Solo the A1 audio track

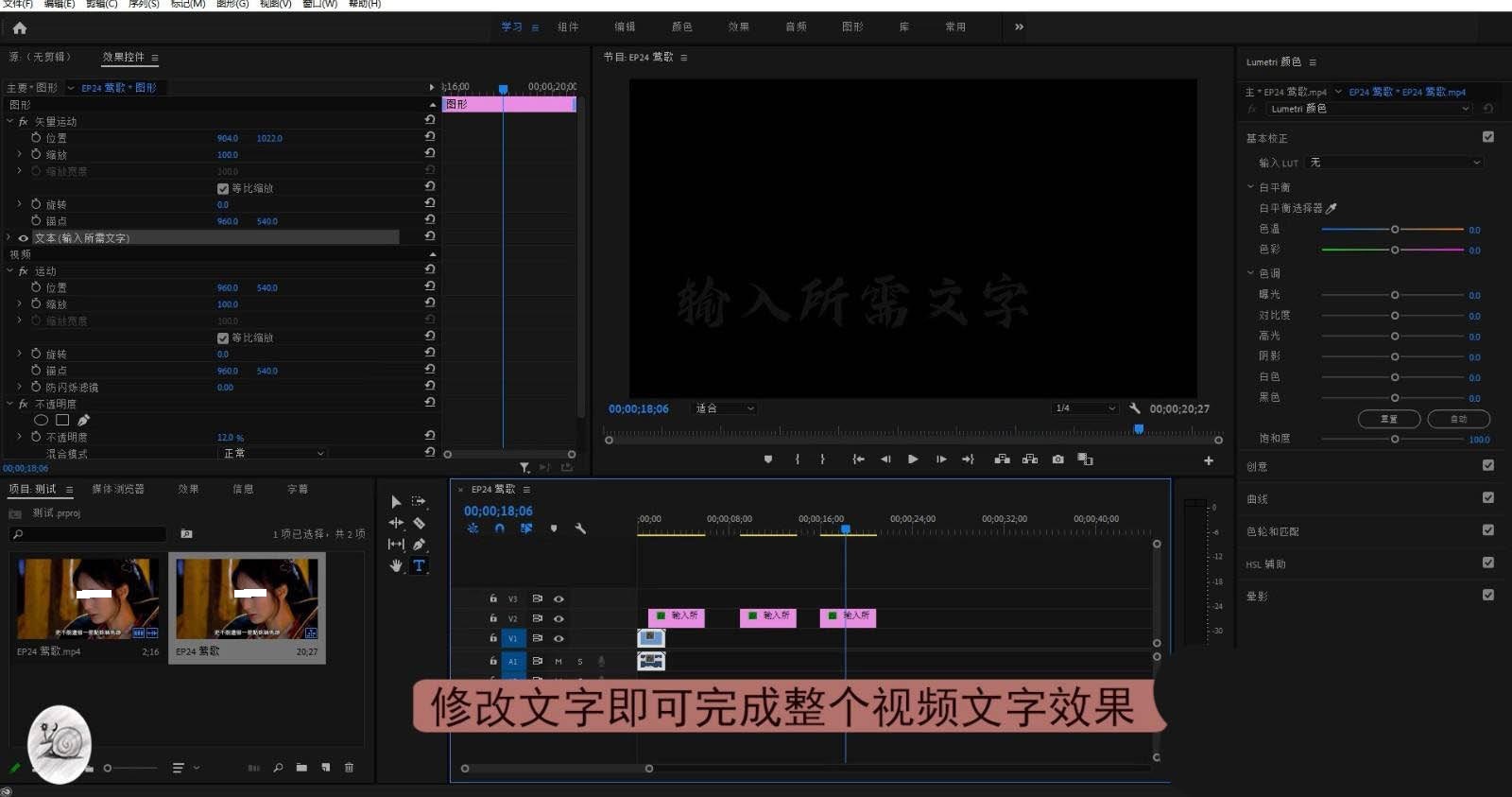[580, 662]
